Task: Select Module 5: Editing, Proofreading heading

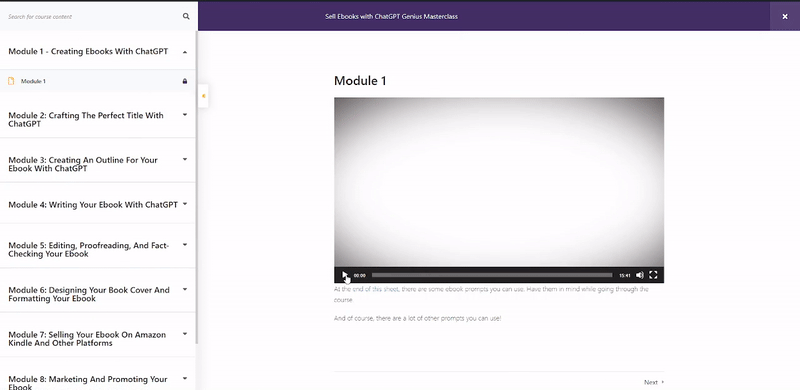Action: coord(88,250)
